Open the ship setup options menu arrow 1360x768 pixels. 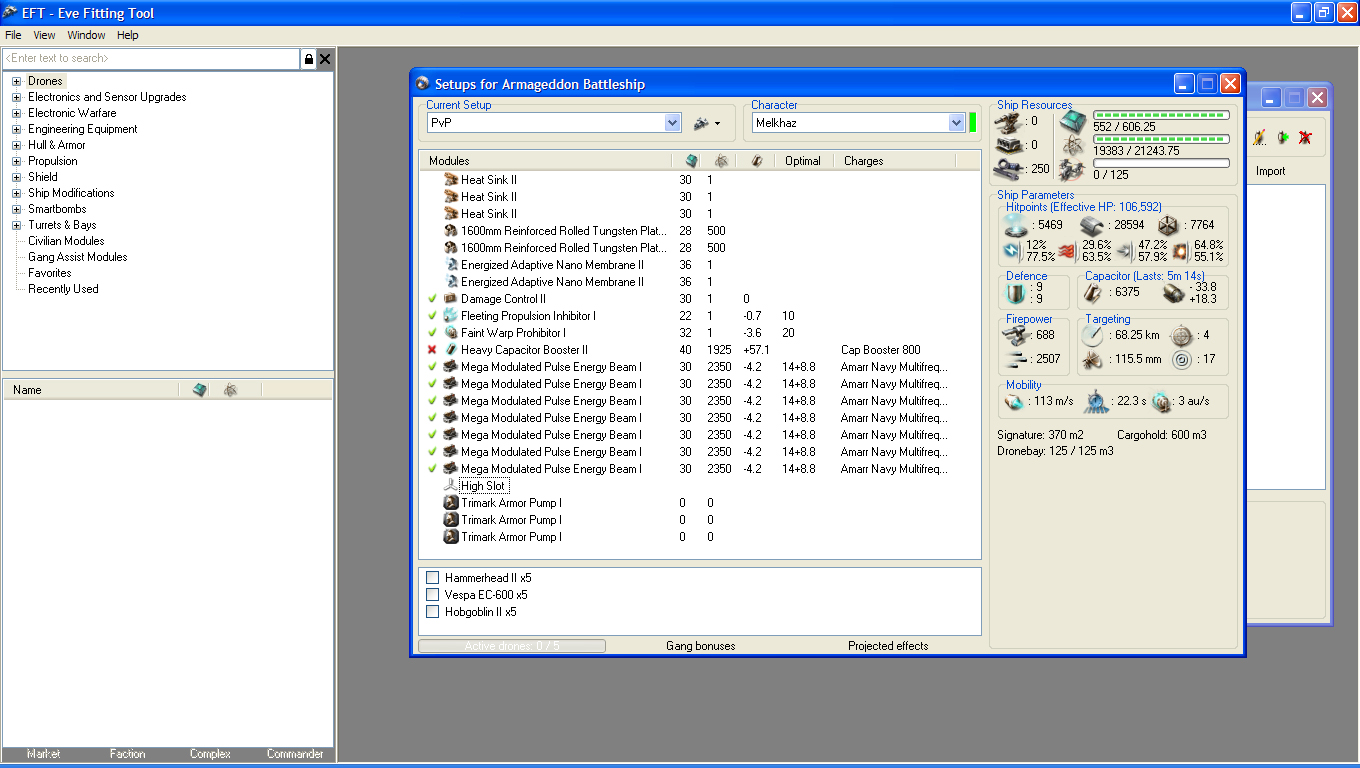(717, 124)
